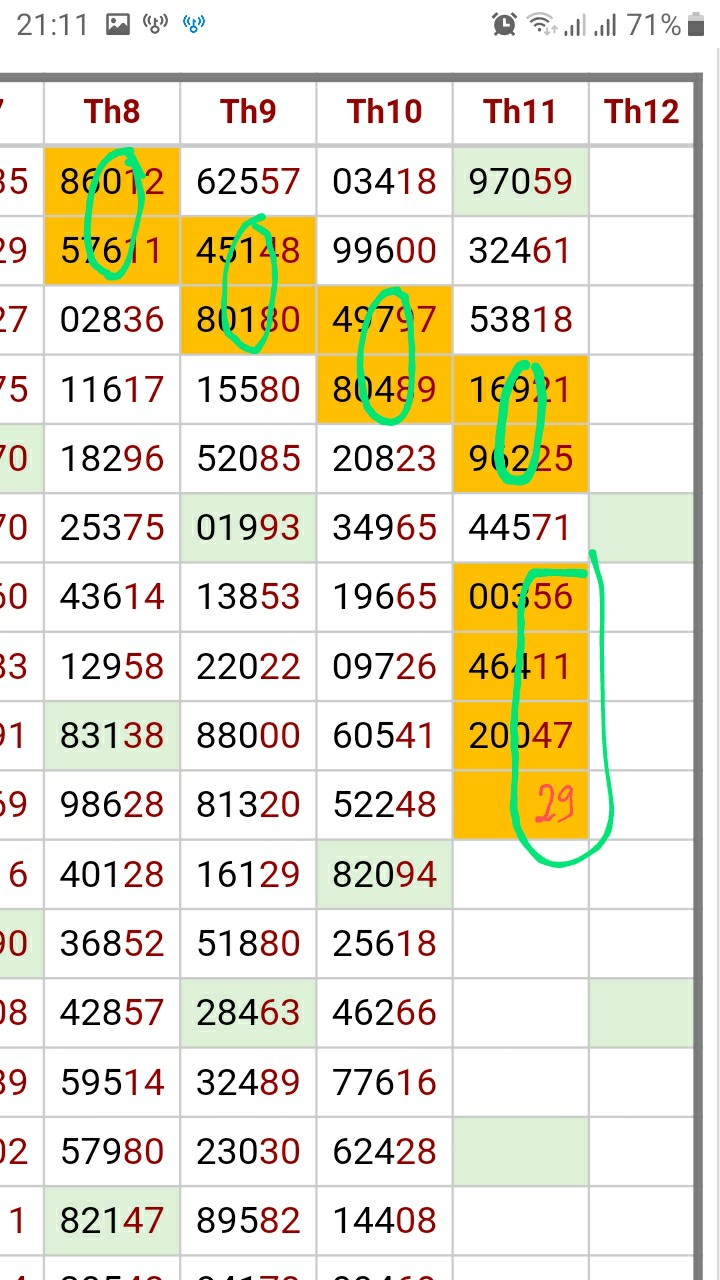
Task: Select the Th9 column header
Action: [x=248, y=112]
